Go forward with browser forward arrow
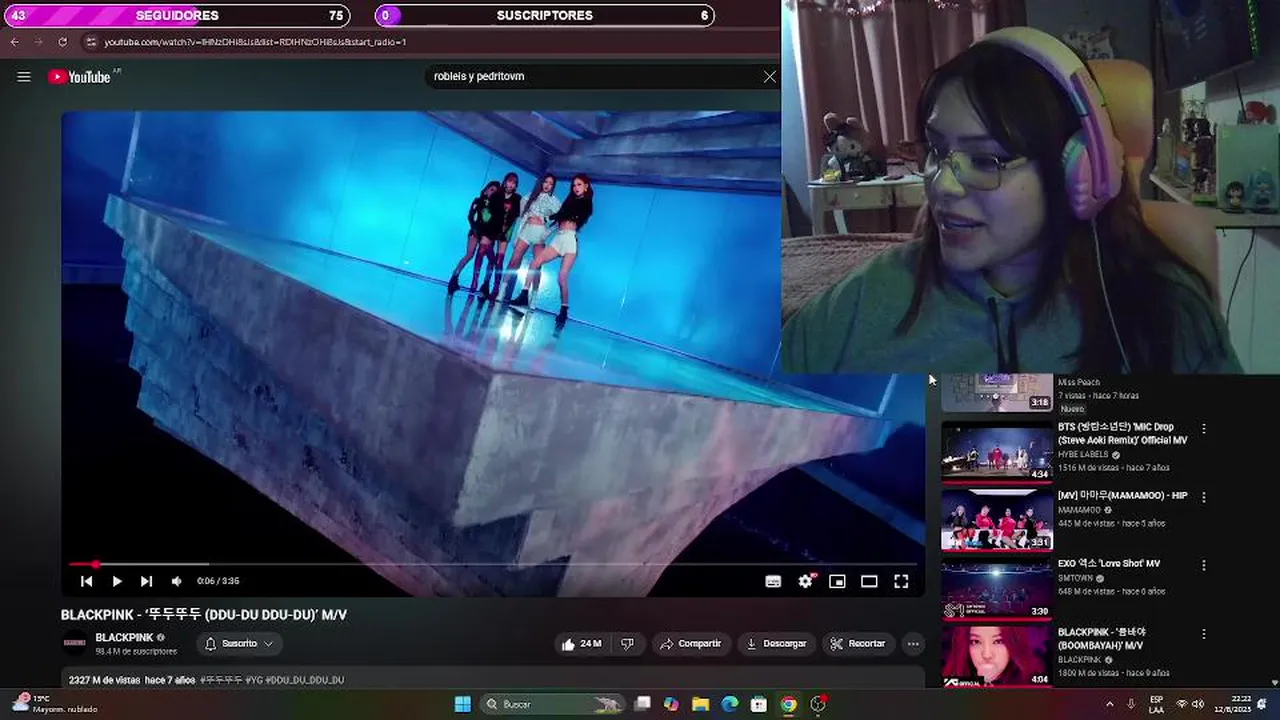This screenshot has width=1280, height=720. coord(39,42)
